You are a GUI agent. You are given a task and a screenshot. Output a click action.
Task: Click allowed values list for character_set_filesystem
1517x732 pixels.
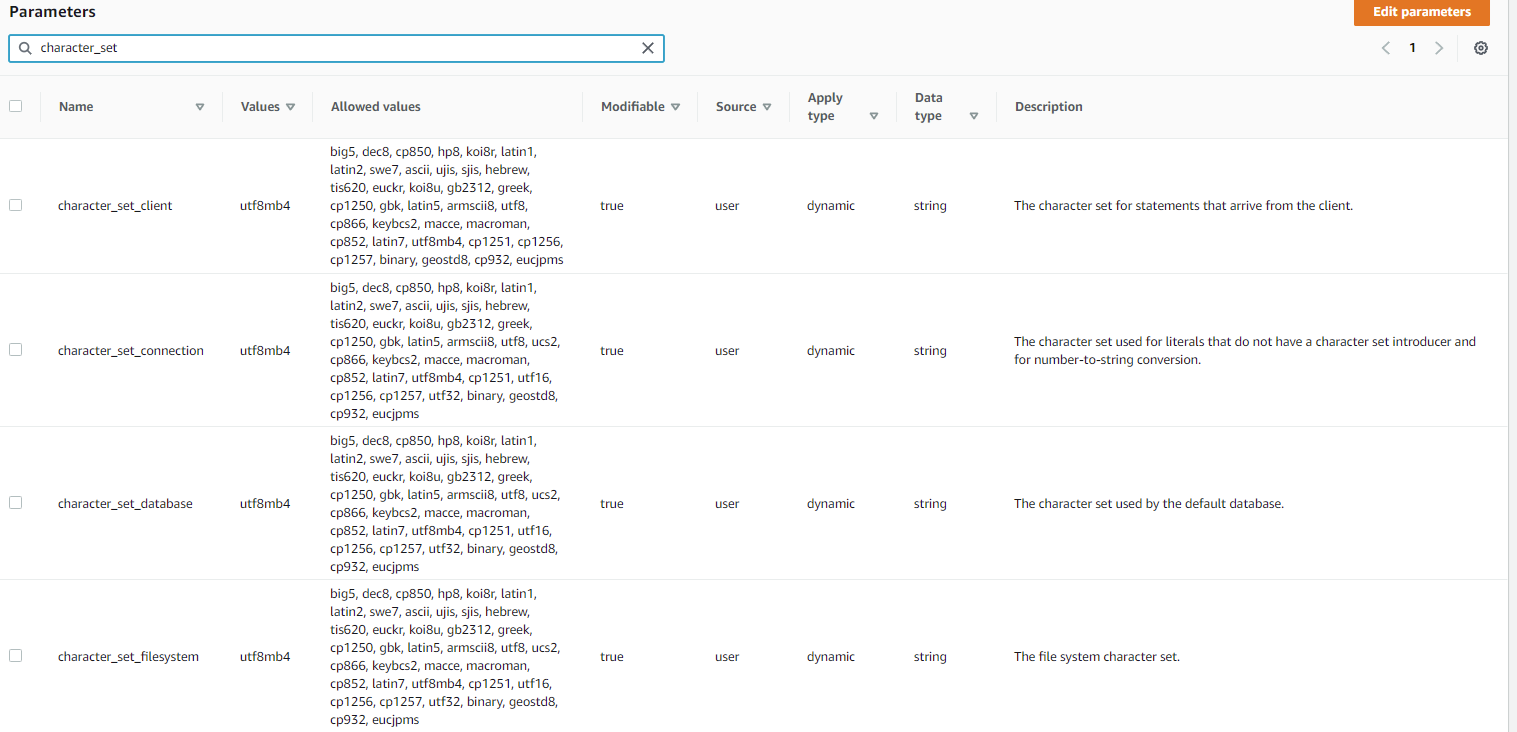pos(445,656)
